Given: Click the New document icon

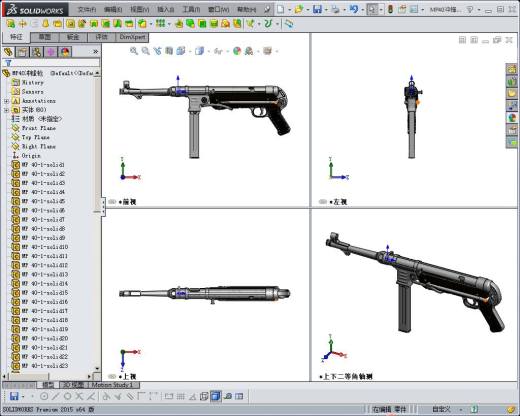Looking at the screenshot, I should 281,9.
